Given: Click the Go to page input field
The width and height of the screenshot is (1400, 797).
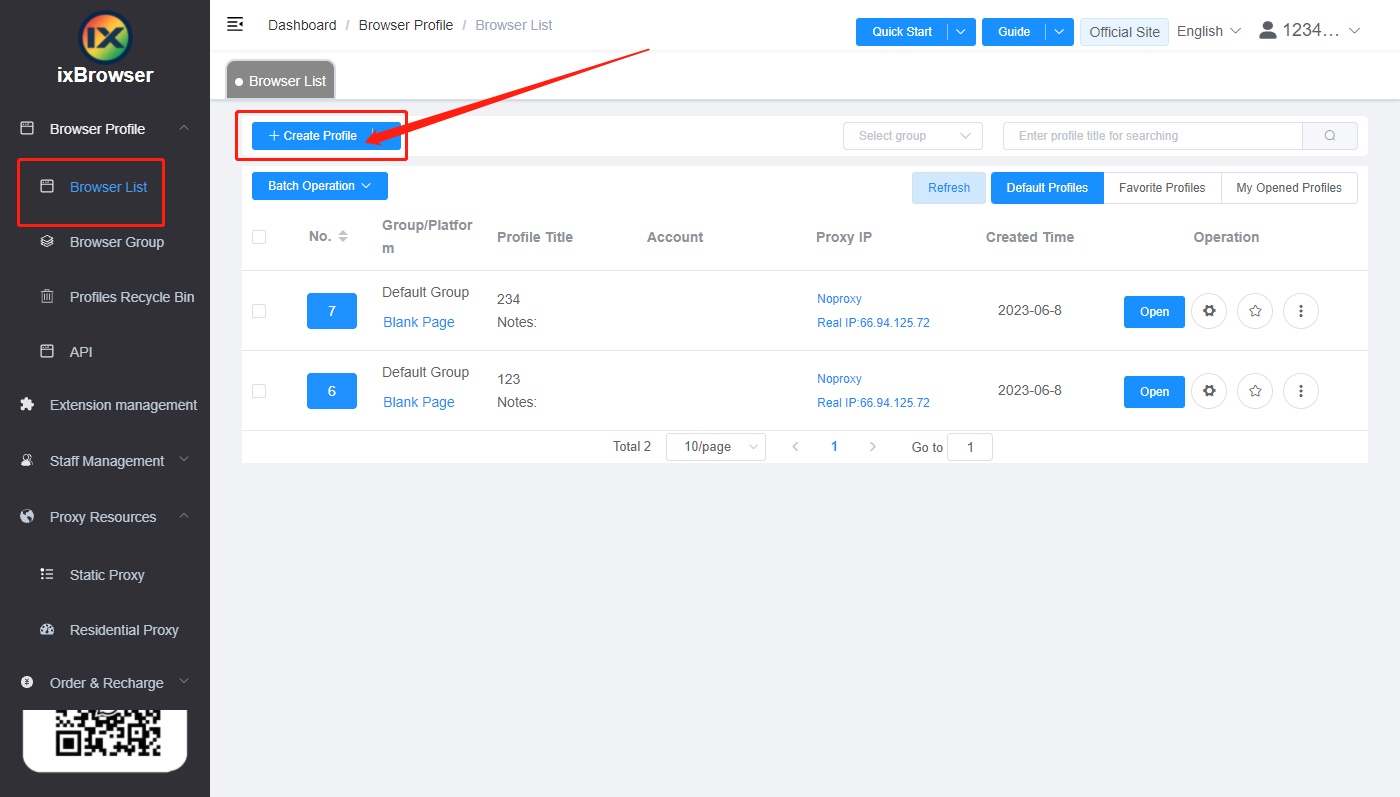Looking at the screenshot, I should pyautogui.click(x=968, y=447).
